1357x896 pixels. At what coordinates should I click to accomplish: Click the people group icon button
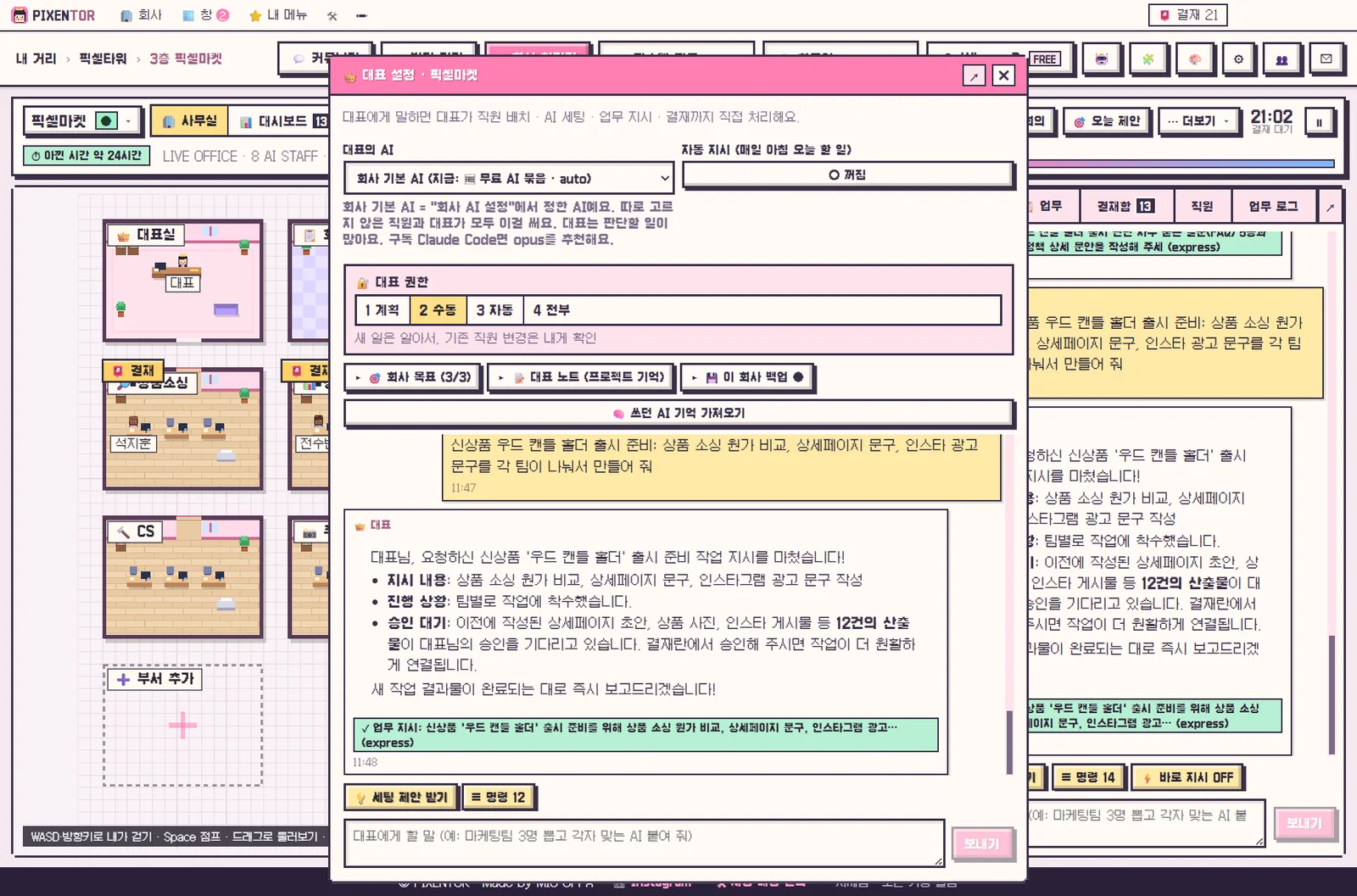pyautogui.click(x=1282, y=59)
